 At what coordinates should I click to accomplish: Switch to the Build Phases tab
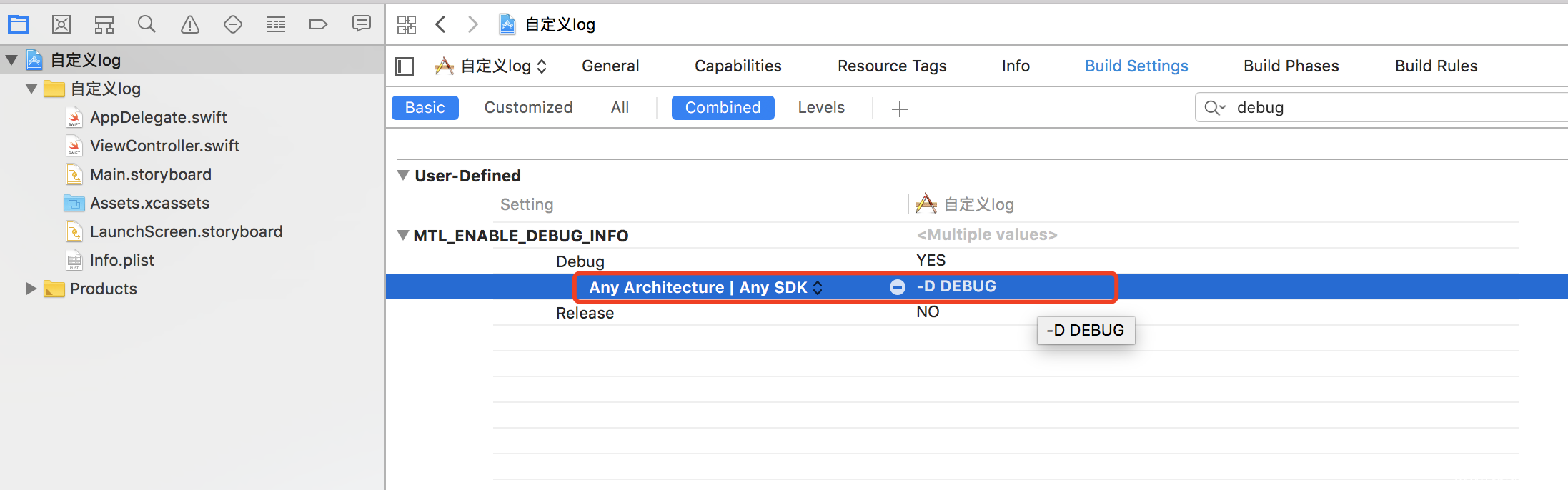click(1291, 66)
